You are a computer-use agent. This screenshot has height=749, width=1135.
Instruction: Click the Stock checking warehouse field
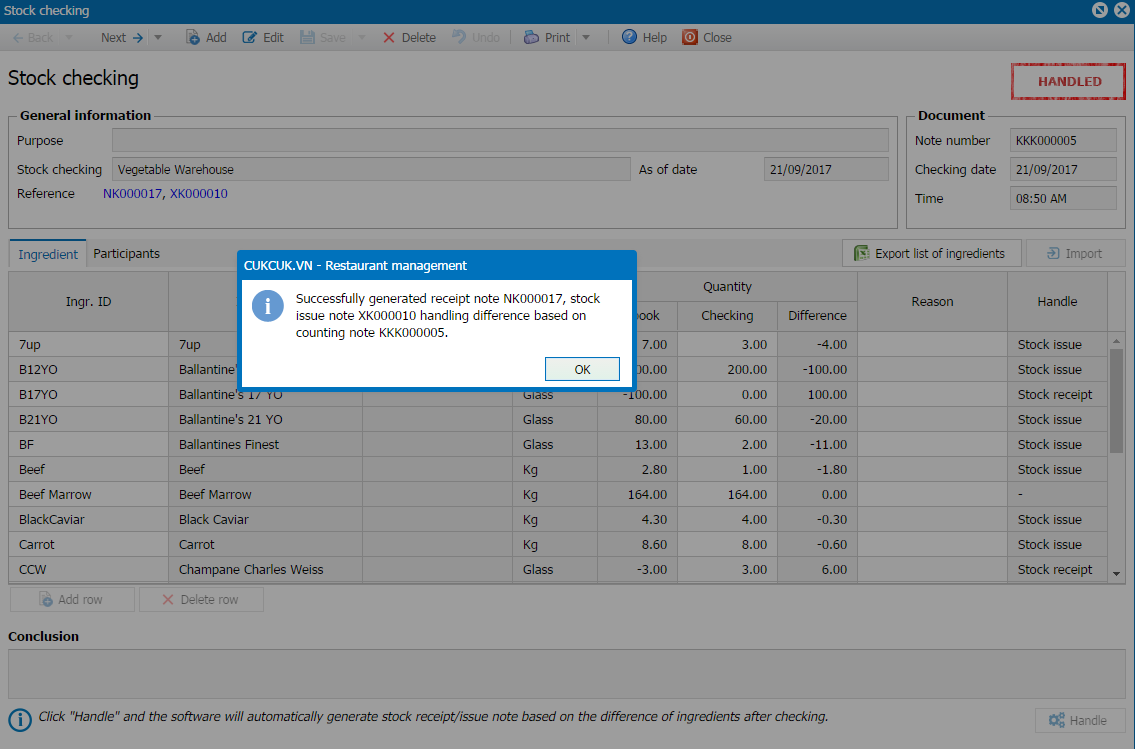coord(371,169)
